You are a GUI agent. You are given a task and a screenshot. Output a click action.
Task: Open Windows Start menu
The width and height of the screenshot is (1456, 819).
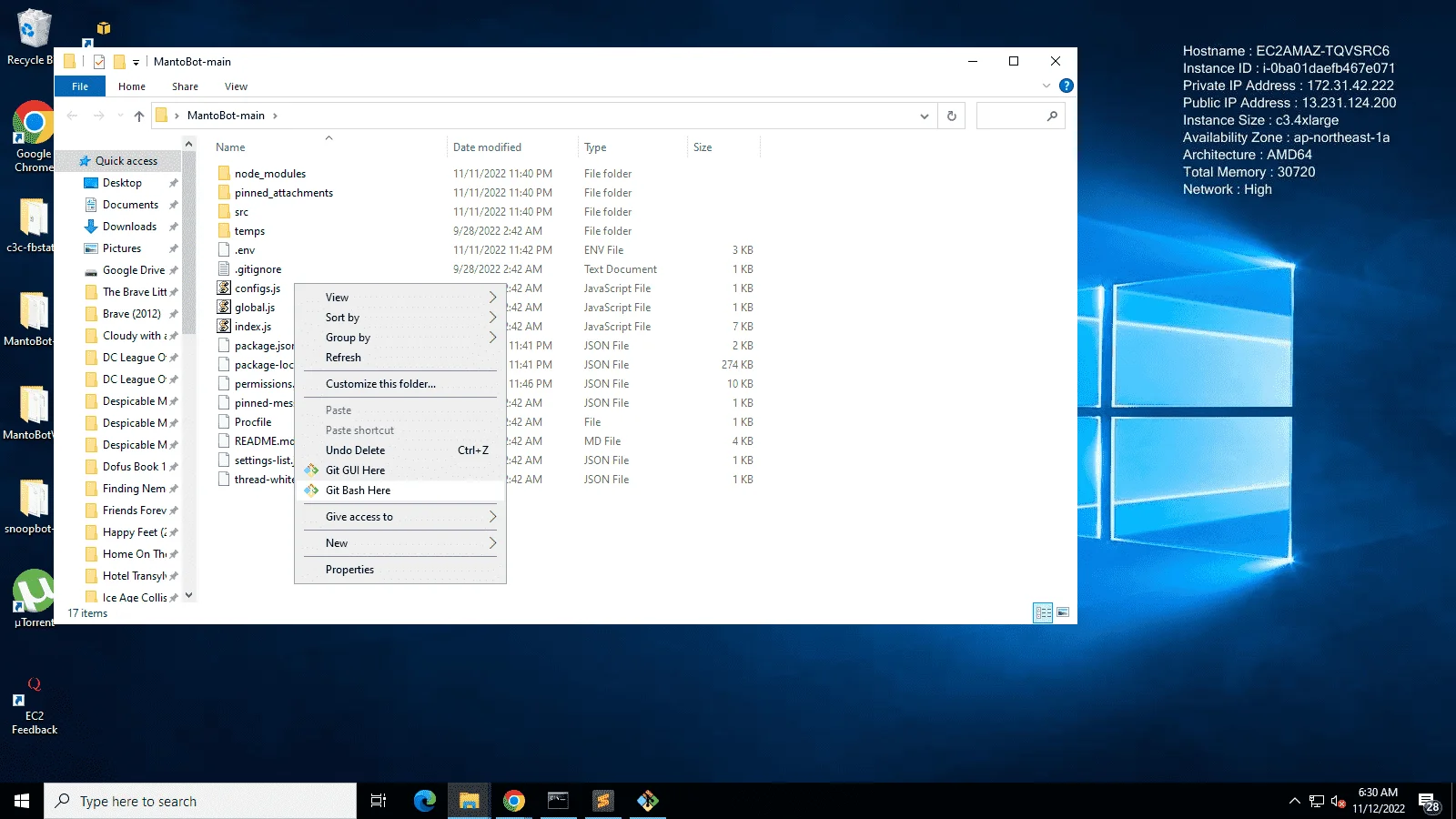click(x=22, y=801)
